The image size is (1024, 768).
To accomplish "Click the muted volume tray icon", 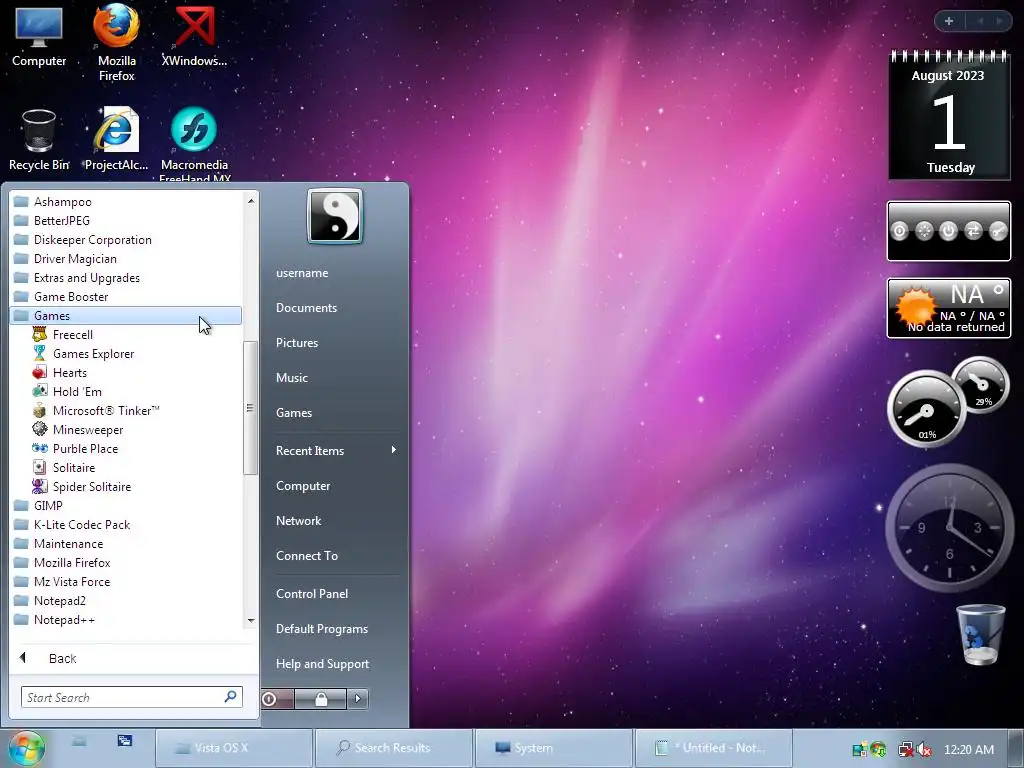I will 925,749.
